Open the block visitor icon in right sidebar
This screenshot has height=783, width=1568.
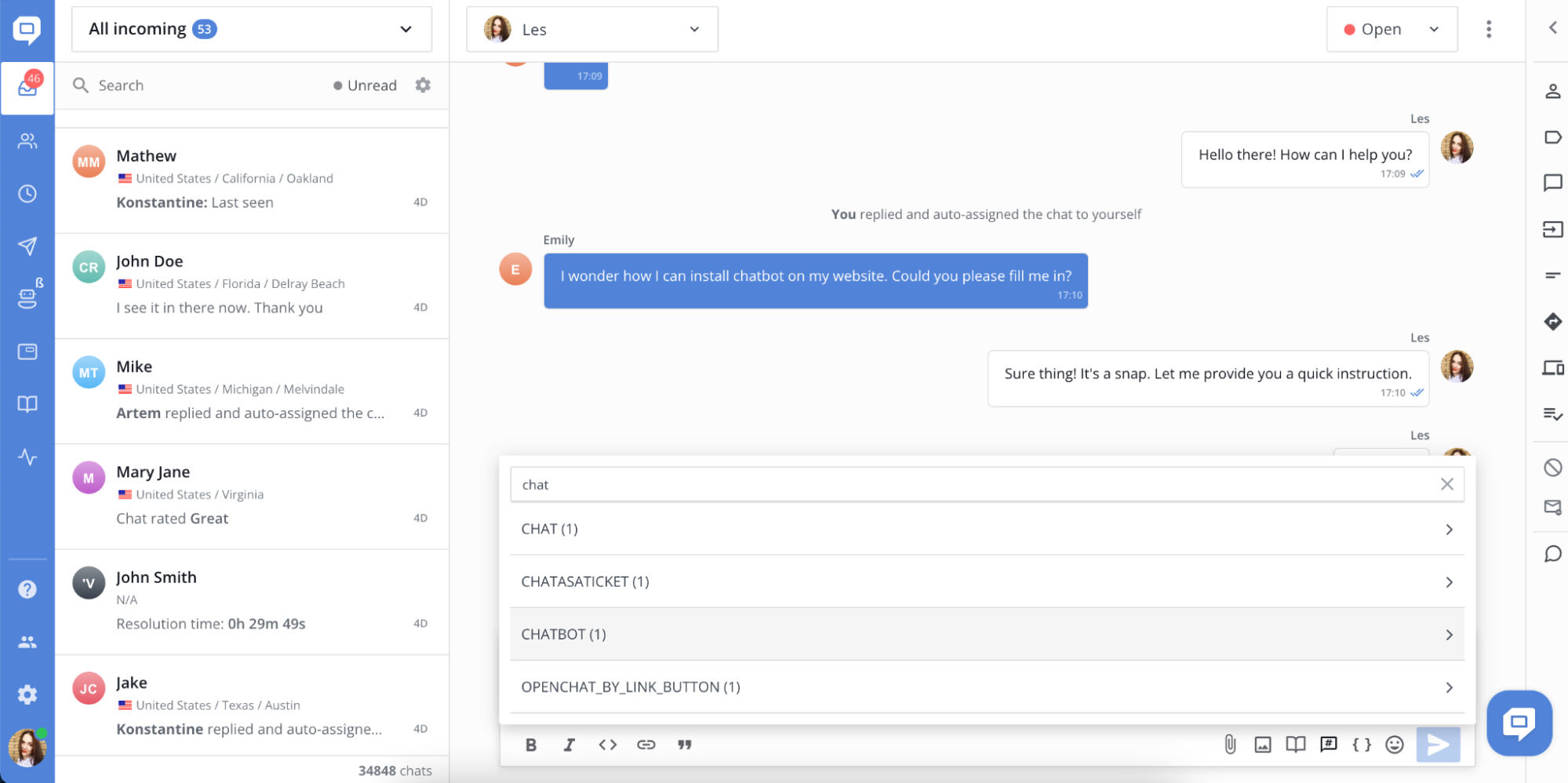pos(1552,468)
